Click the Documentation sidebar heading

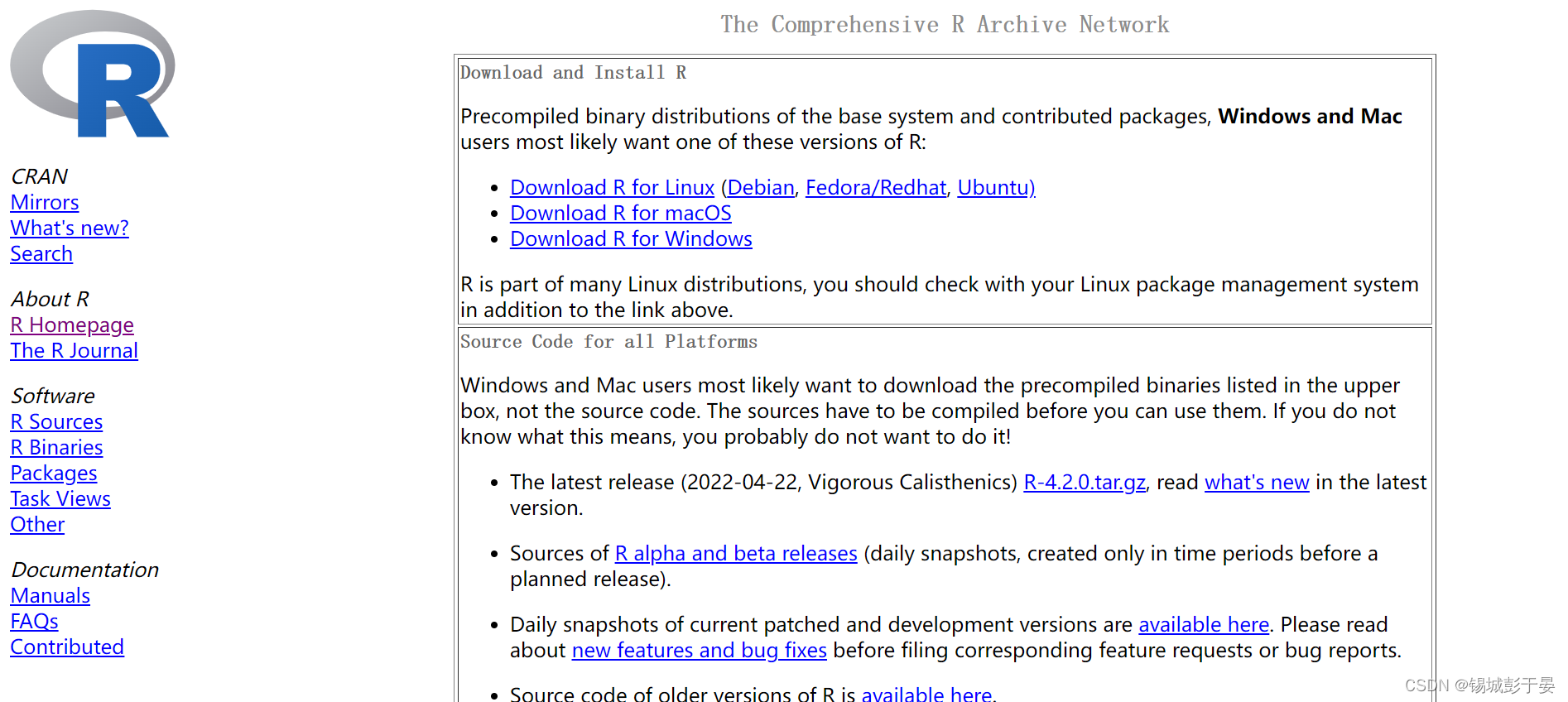coord(84,570)
